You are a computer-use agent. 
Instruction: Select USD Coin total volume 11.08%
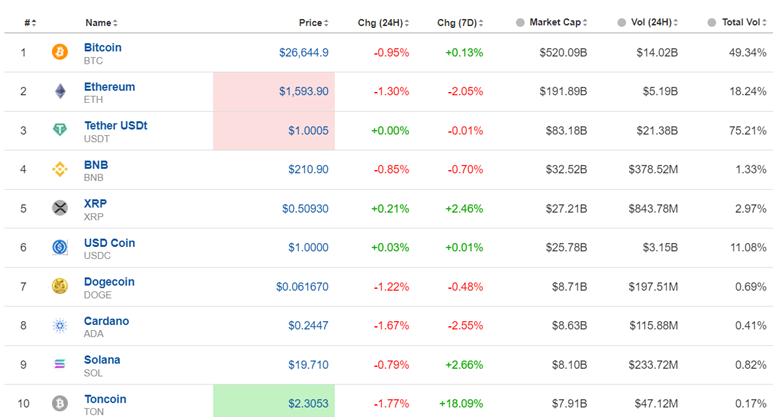coord(748,247)
